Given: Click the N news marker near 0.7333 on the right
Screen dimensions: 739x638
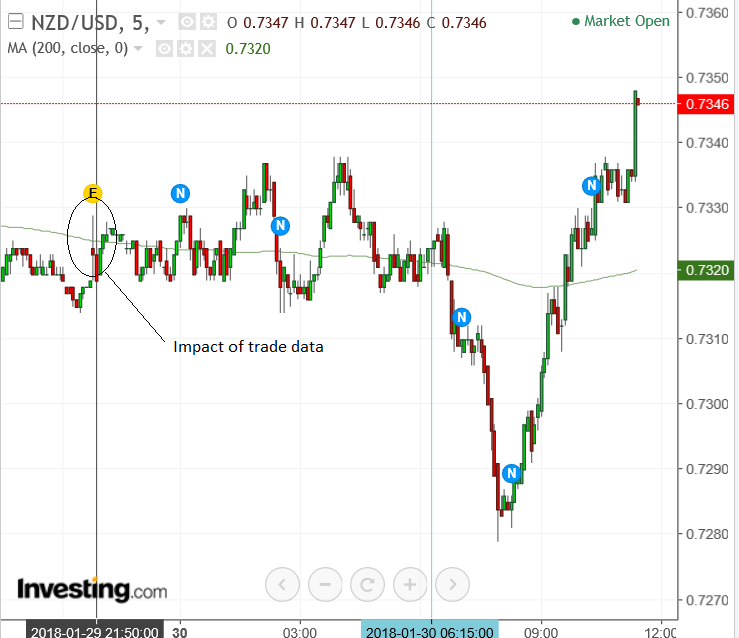Looking at the screenshot, I should (591, 186).
